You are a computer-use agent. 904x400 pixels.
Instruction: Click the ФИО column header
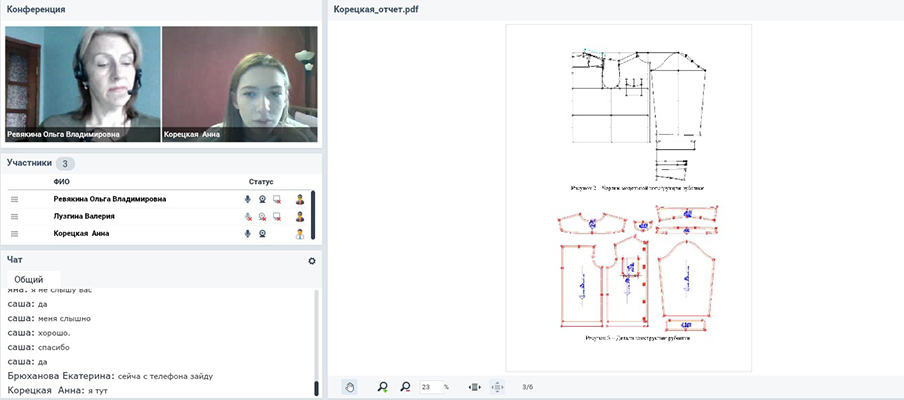point(62,182)
